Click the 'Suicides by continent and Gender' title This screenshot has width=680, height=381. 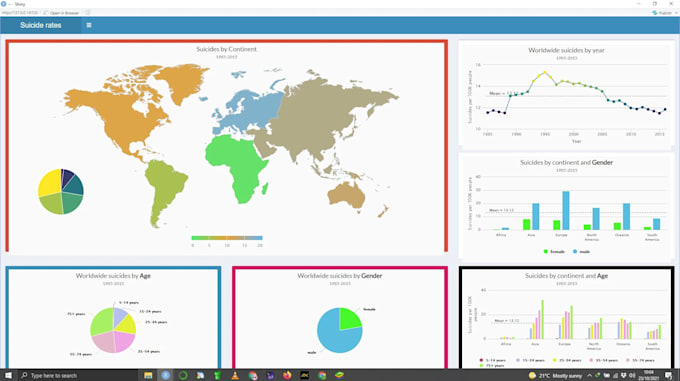tap(566, 163)
